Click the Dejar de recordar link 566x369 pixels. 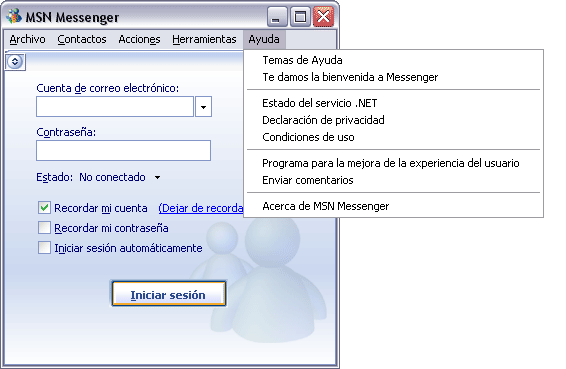201,208
